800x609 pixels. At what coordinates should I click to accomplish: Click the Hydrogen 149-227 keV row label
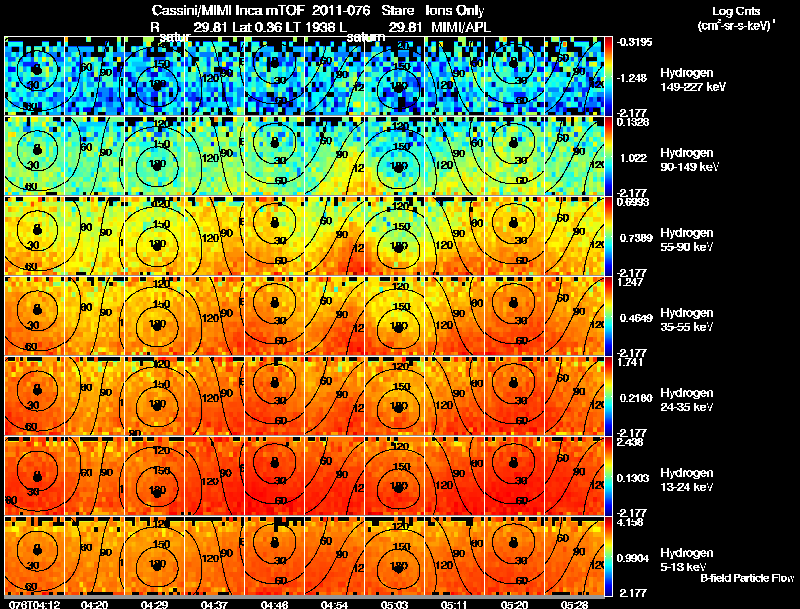[692, 80]
